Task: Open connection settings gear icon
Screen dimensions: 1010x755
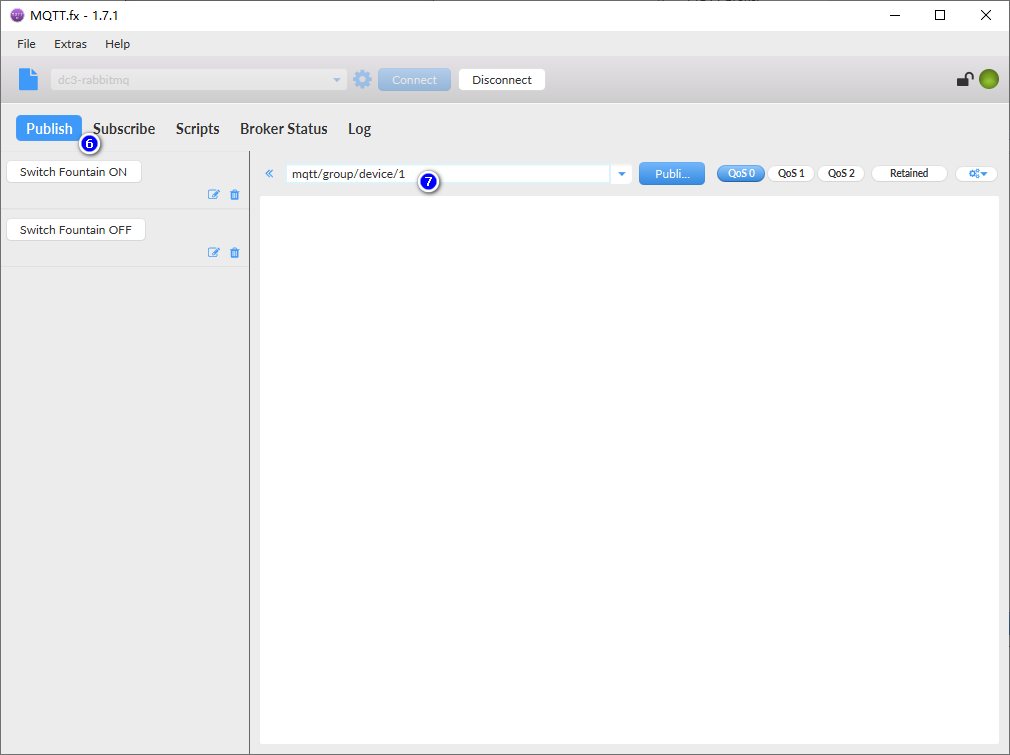Action: (362, 80)
